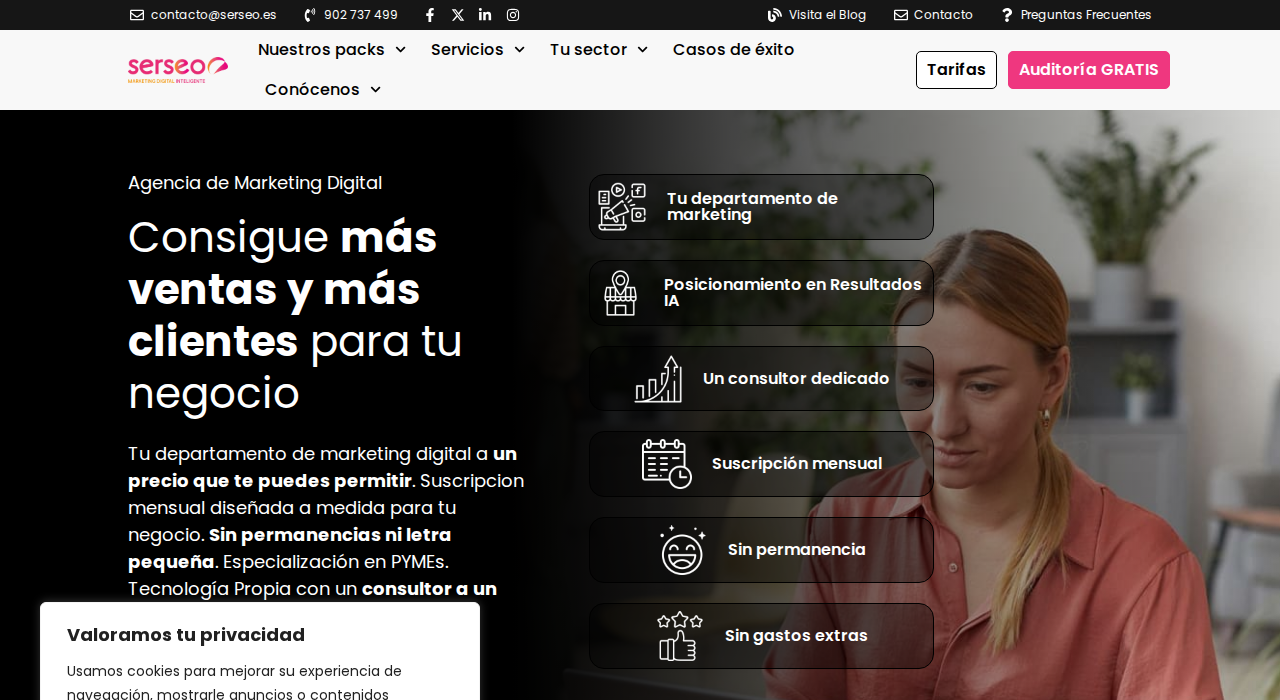Image resolution: width=1280 pixels, height=700 pixels.
Task: Click the question mark icon for Preguntas Frecuentes
Action: tap(1007, 15)
